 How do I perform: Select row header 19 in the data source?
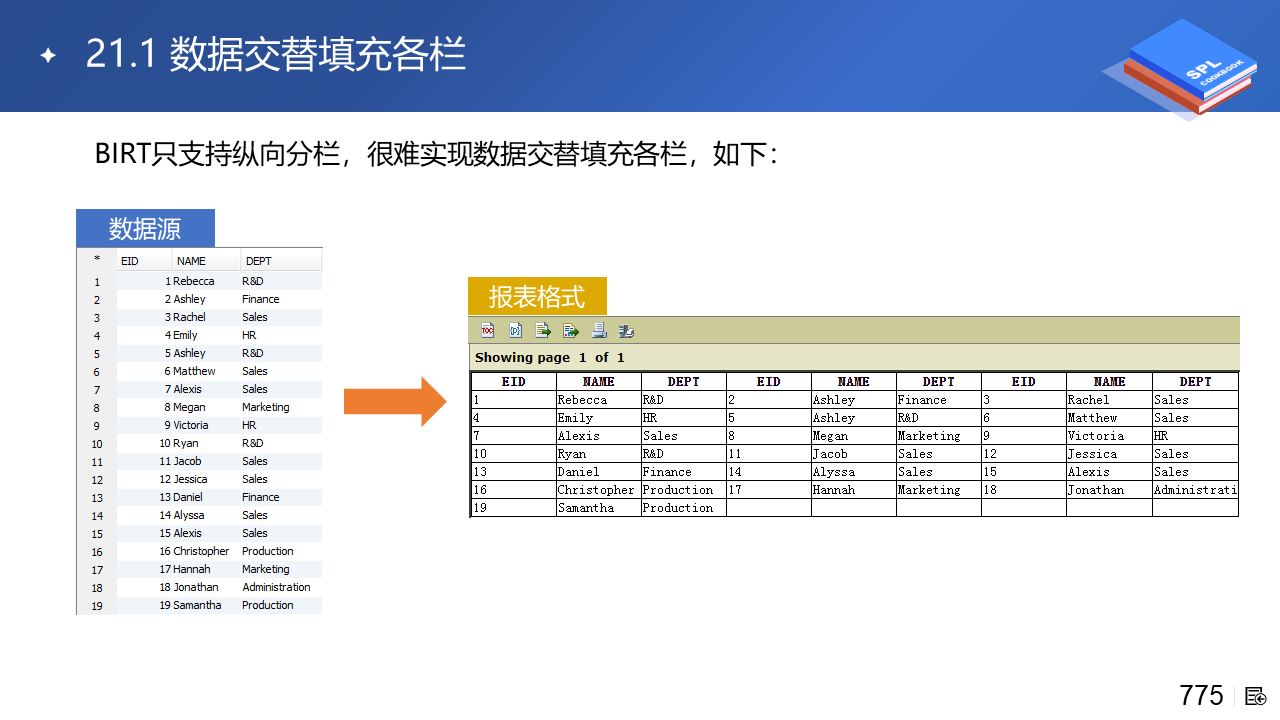[x=97, y=606]
